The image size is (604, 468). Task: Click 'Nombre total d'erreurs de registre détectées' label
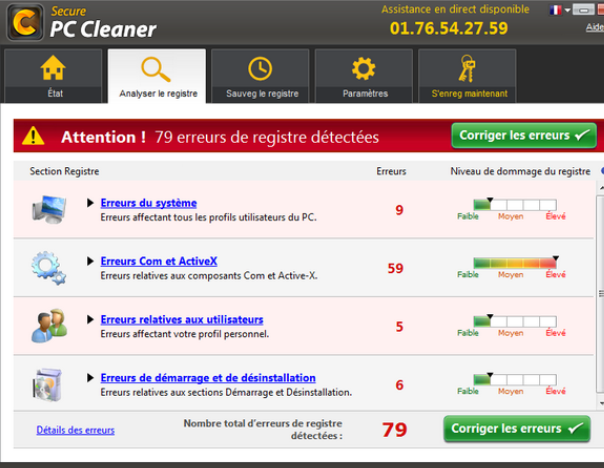[x=263, y=429]
